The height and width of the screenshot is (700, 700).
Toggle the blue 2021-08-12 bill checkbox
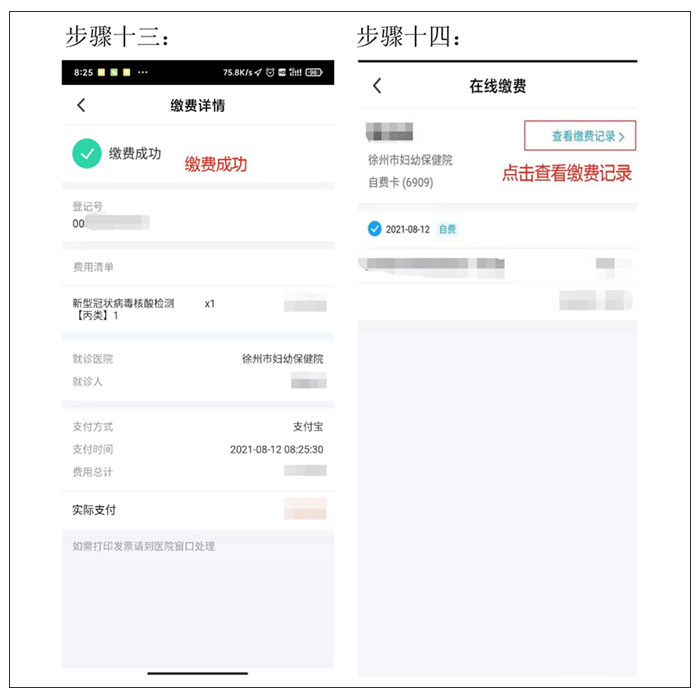click(x=374, y=229)
